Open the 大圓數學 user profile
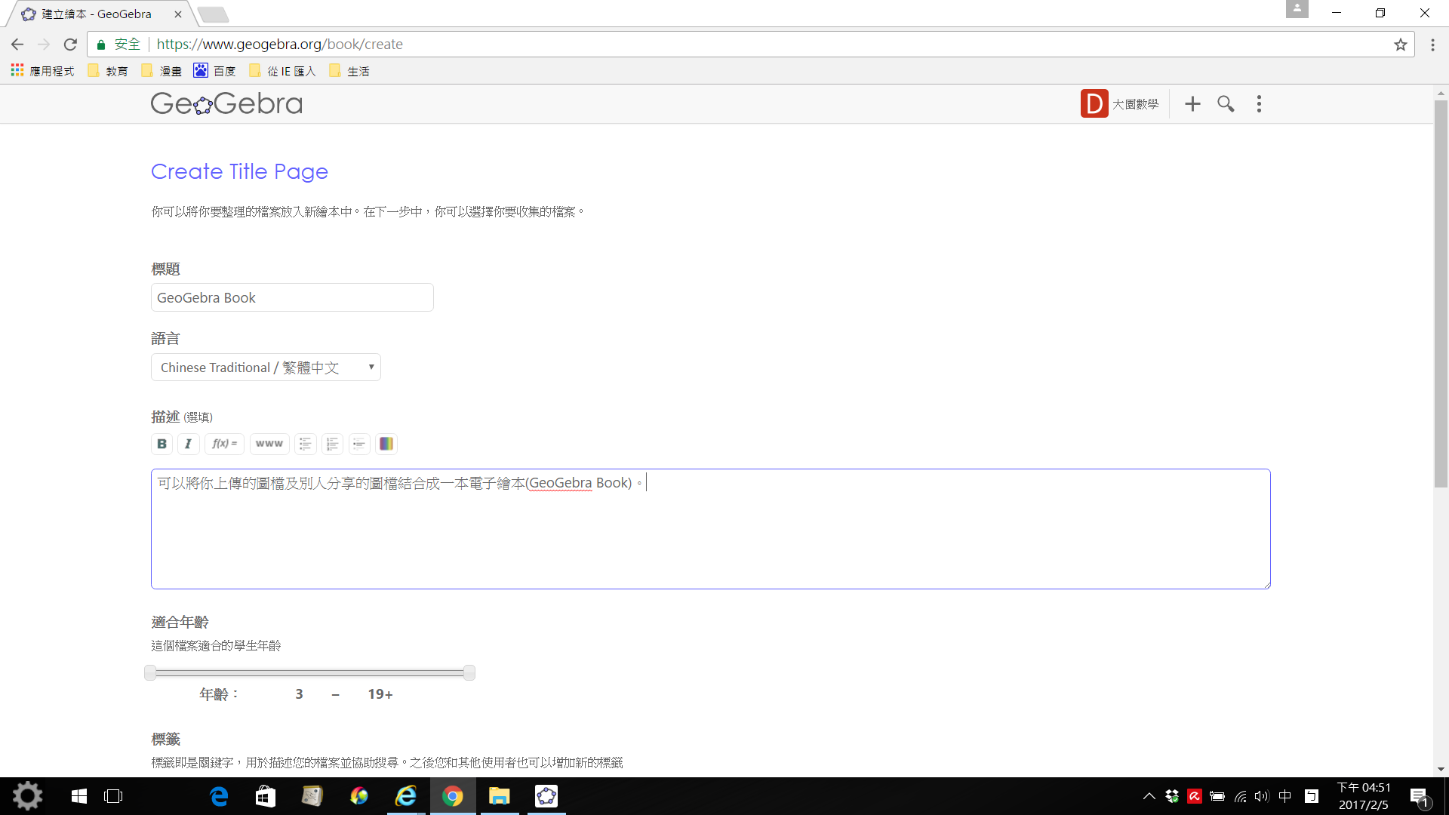1449x815 pixels. [1136, 104]
